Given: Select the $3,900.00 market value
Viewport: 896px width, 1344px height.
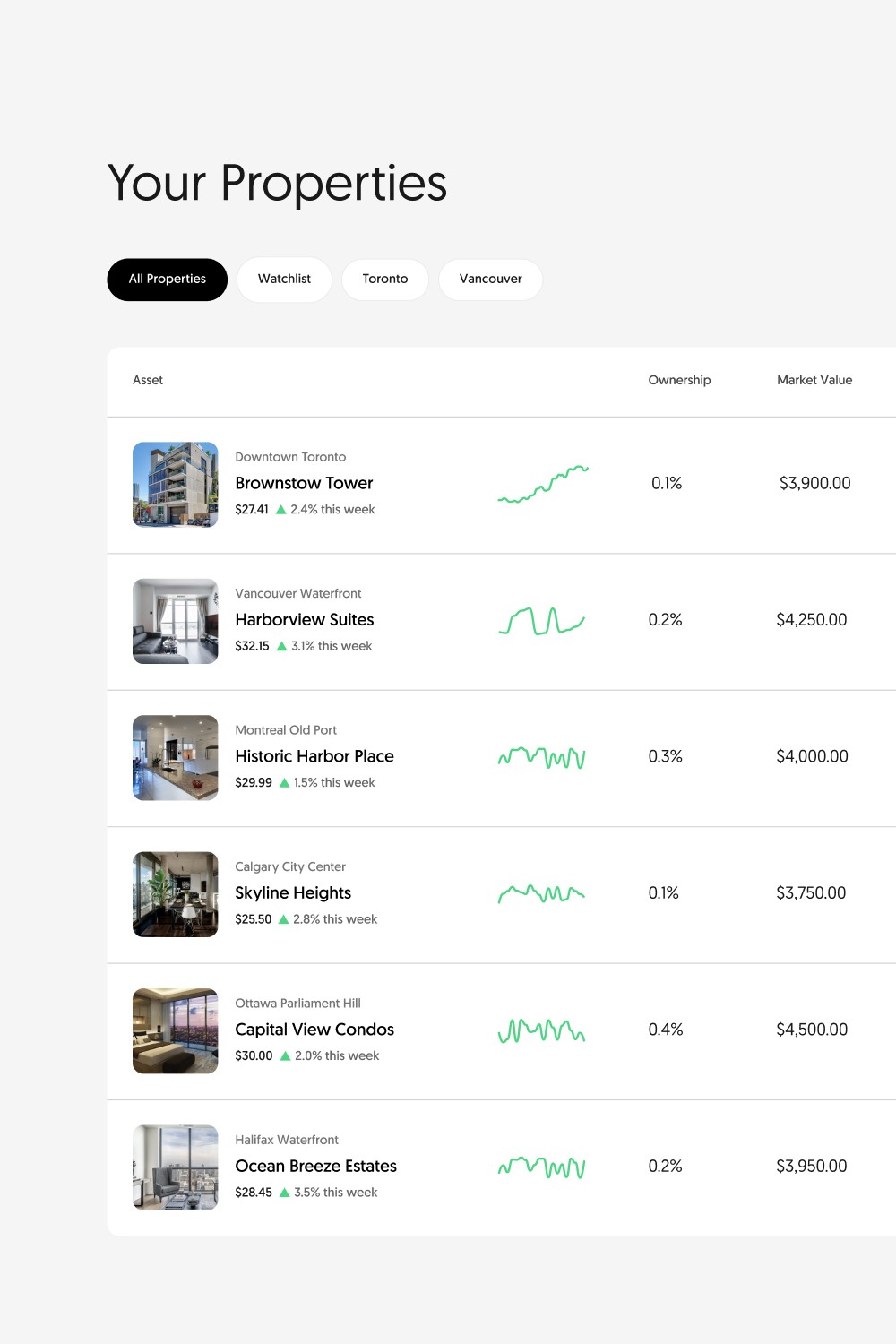Looking at the screenshot, I should click(x=814, y=483).
